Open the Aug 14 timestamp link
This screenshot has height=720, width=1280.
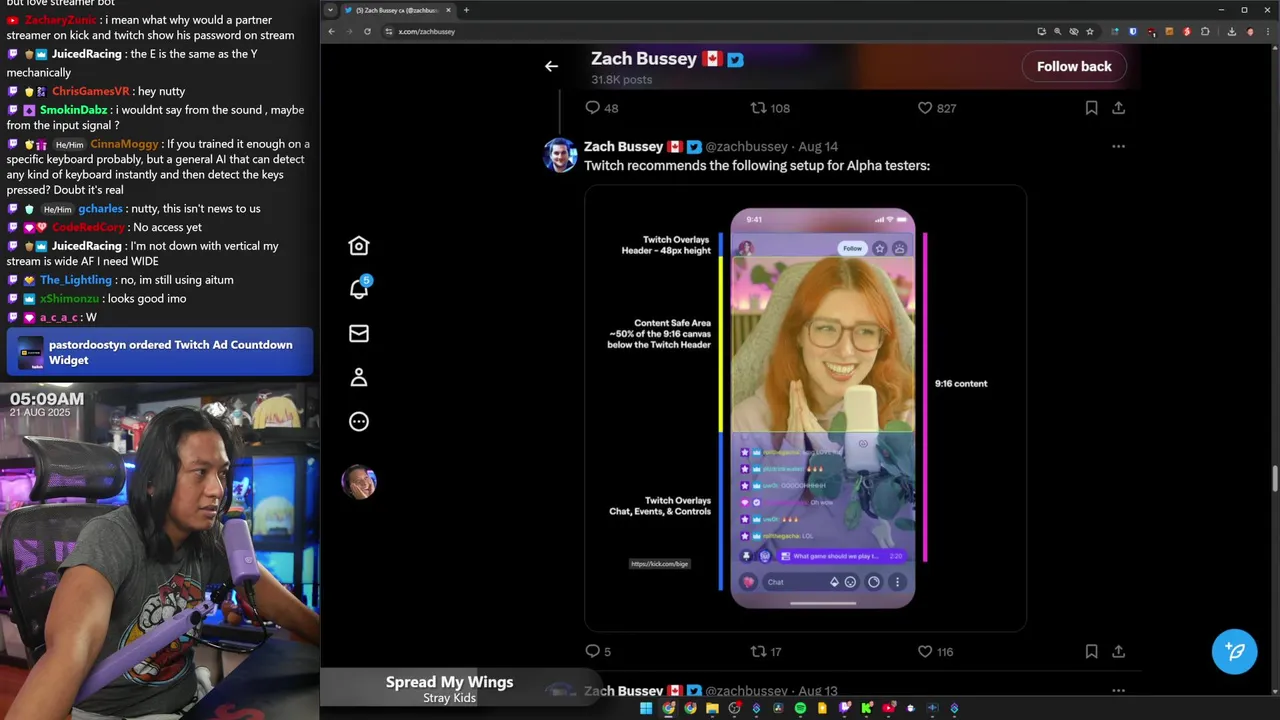[818, 146]
